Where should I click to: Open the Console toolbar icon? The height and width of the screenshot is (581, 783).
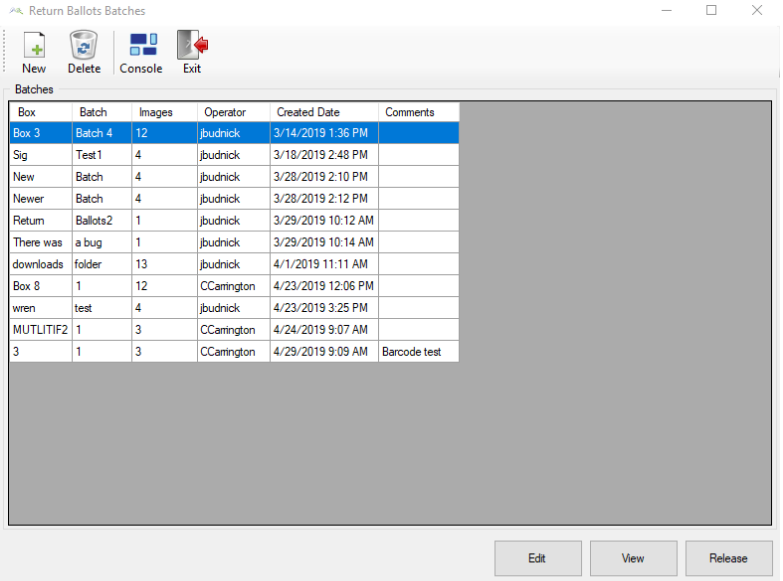click(143, 44)
